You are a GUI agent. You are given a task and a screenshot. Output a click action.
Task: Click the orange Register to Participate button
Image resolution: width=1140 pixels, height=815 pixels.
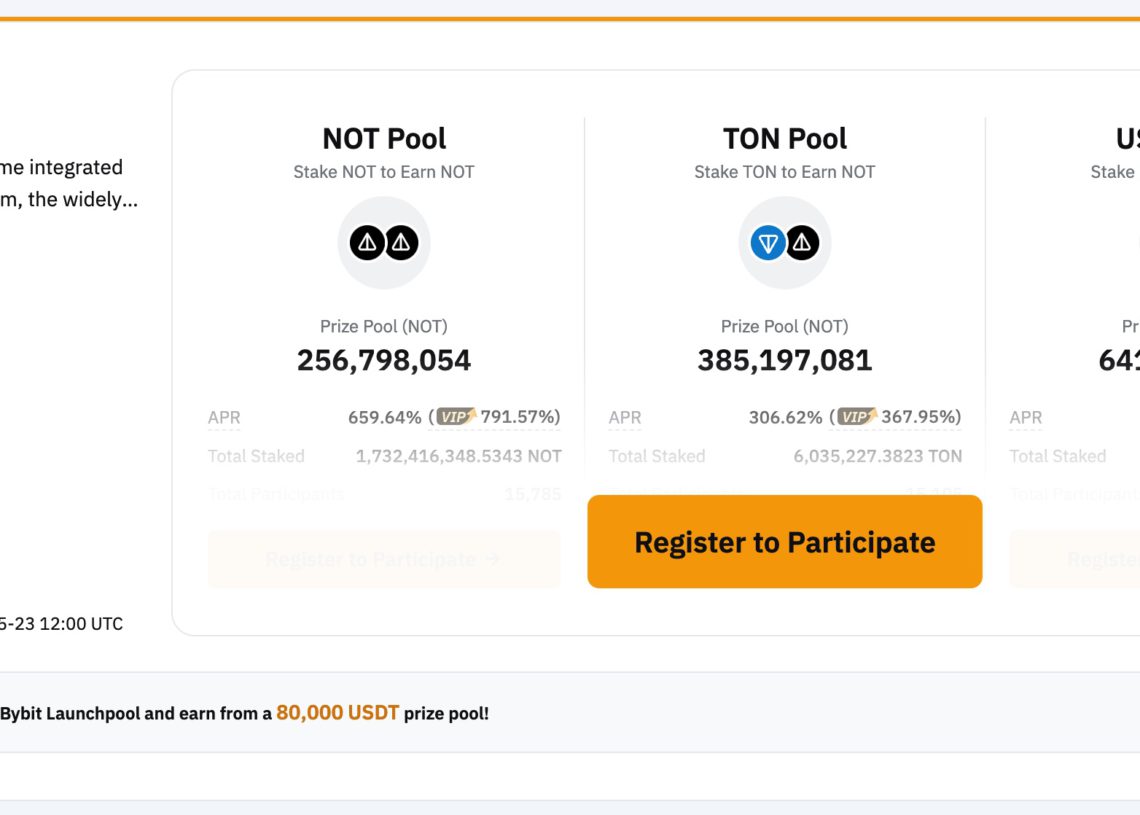[x=784, y=542]
